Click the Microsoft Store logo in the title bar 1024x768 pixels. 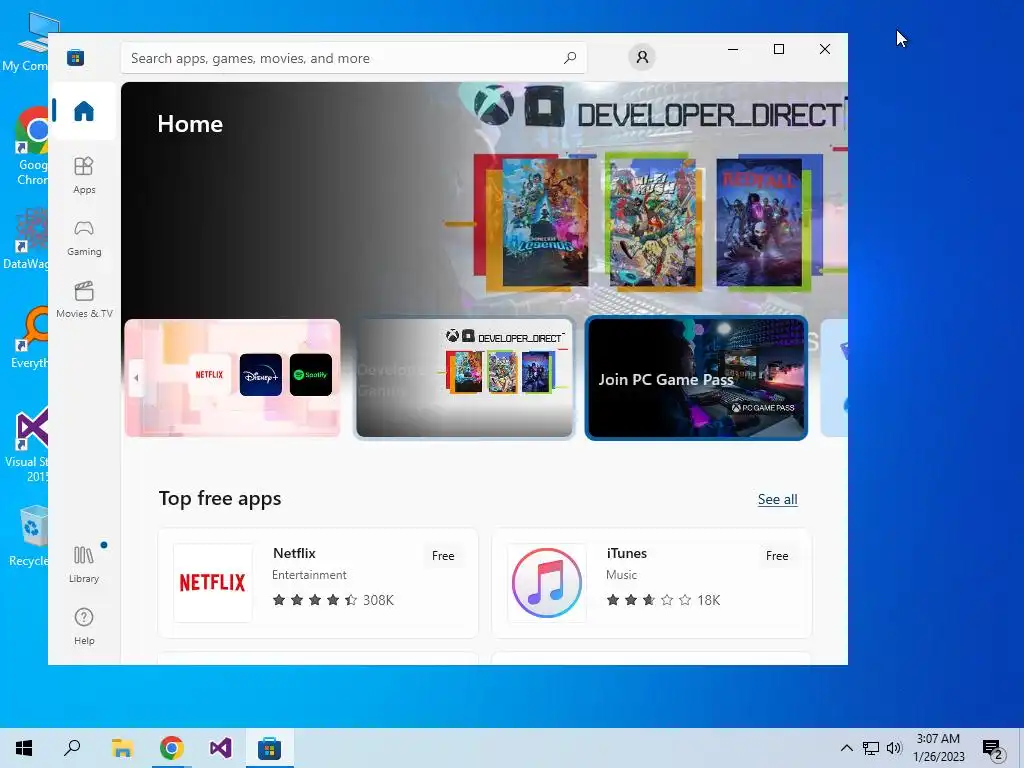[76, 57]
